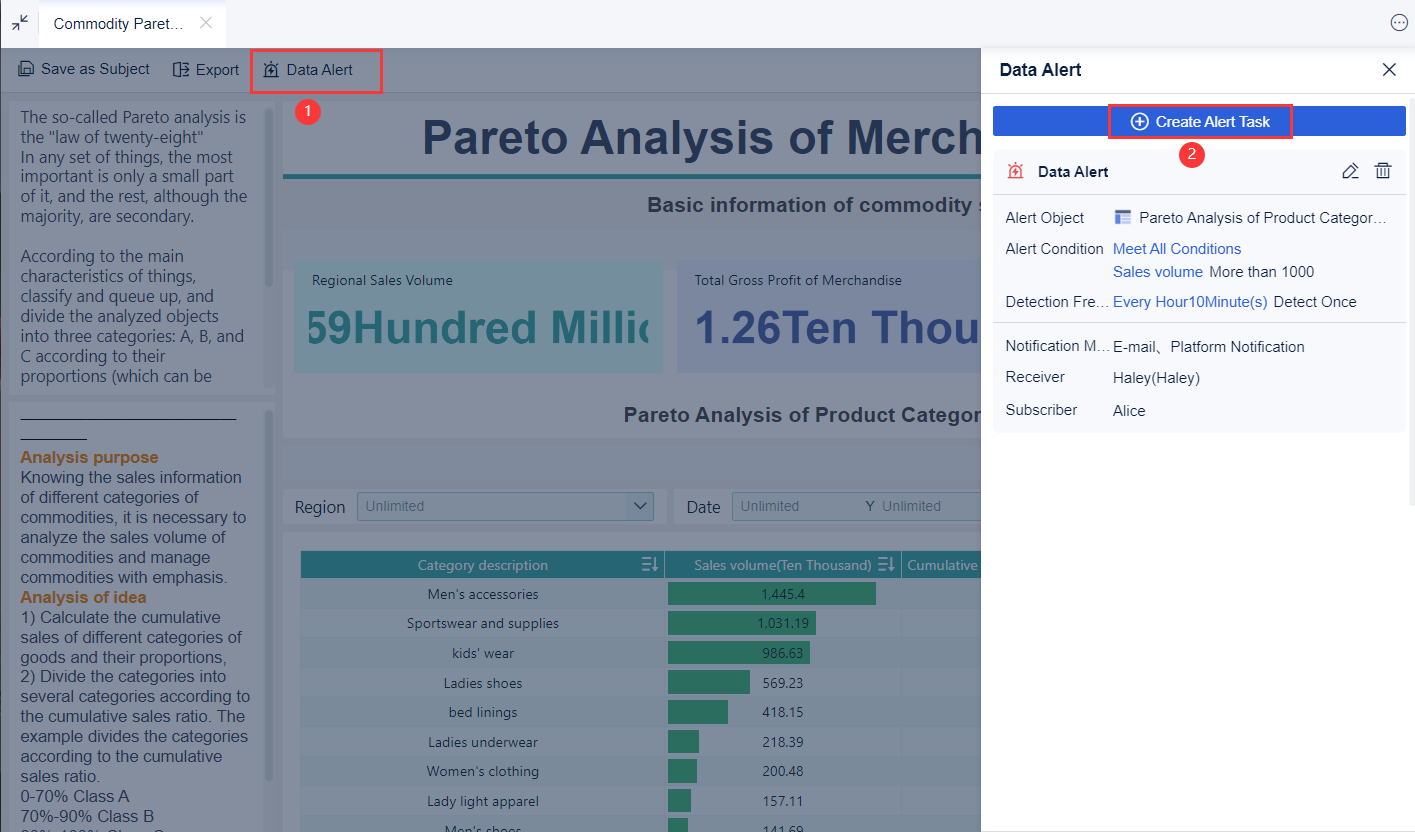This screenshot has width=1415, height=832.
Task: Toggle sorting on the Sales volume column
Action: [886, 564]
